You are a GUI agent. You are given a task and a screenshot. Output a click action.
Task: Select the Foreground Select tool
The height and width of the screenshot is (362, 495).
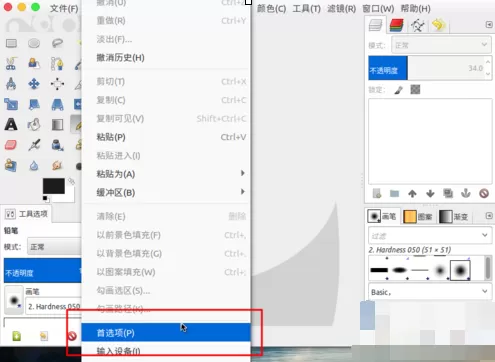point(34,63)
